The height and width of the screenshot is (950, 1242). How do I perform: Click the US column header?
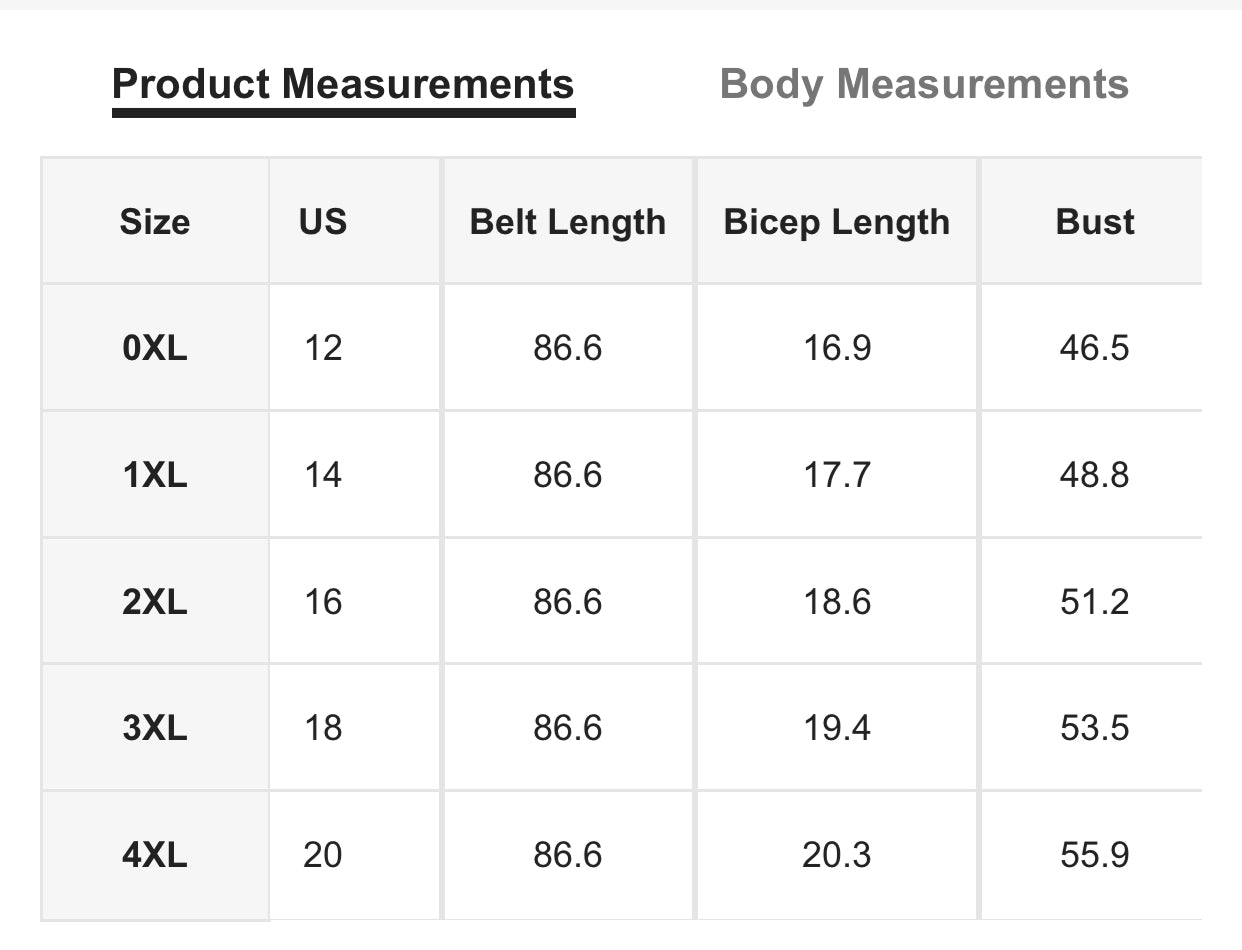click(322, 221)
